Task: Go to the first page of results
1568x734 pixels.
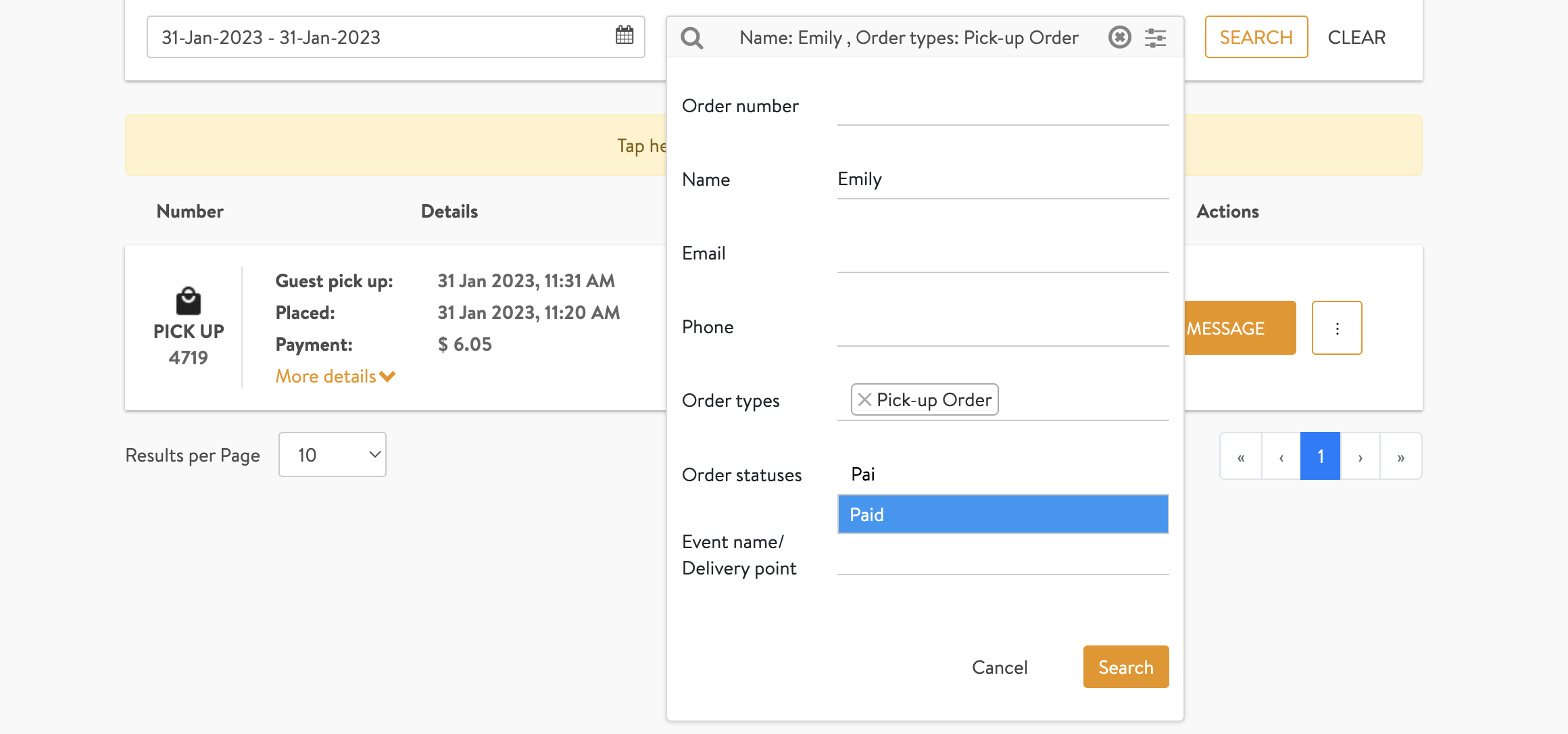Action: click(x=1241, y=457)
